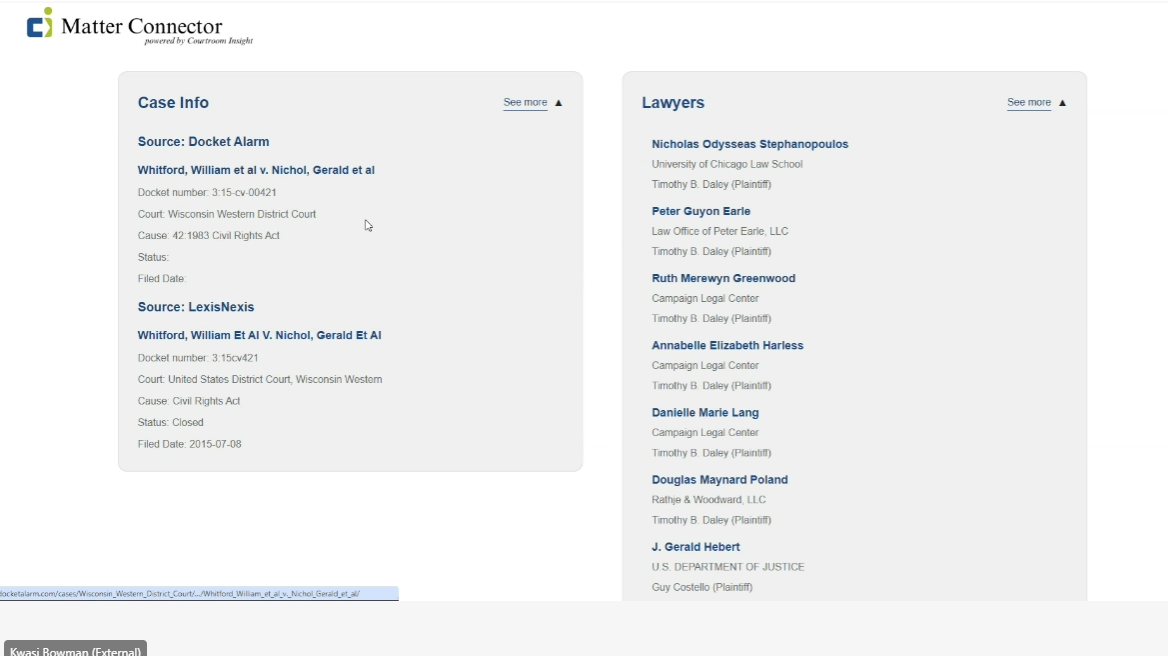1168x656 pixels.
Task: Open Nicholas Odysseas Stephanopoulos lawyer profile
Action: (x=750, y=144)
